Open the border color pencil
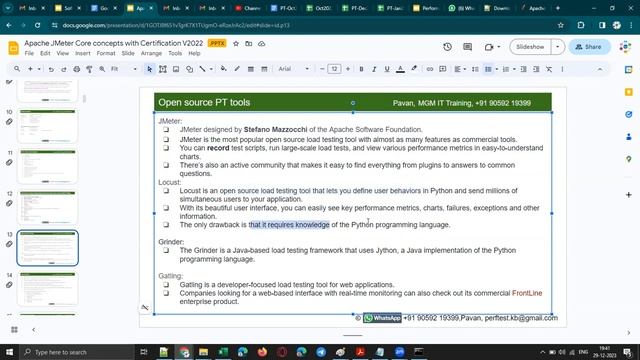640x360 pixels. pyautogui.click(x=237, y=69)
